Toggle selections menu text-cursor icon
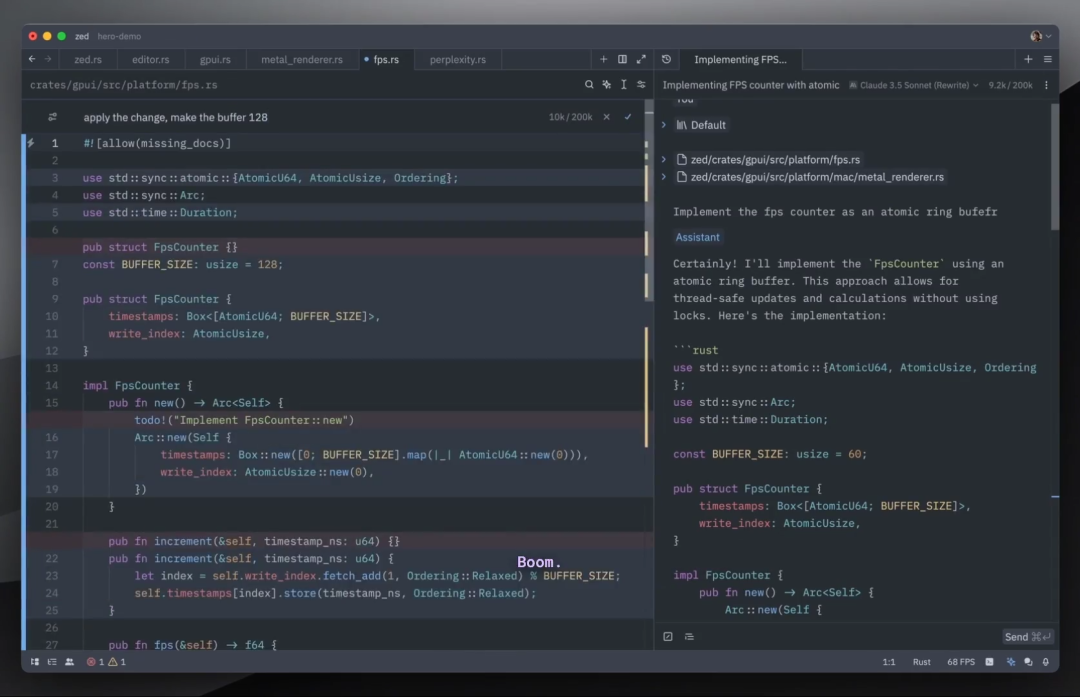1080x697 pixels. click(x=623, y=84)
